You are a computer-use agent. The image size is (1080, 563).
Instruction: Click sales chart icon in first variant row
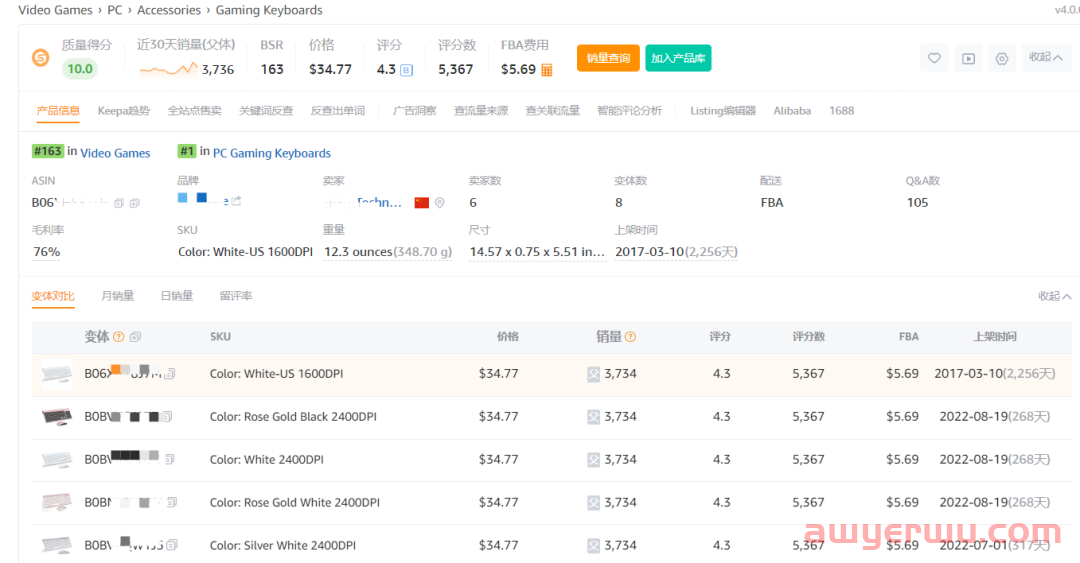(594, 374)
